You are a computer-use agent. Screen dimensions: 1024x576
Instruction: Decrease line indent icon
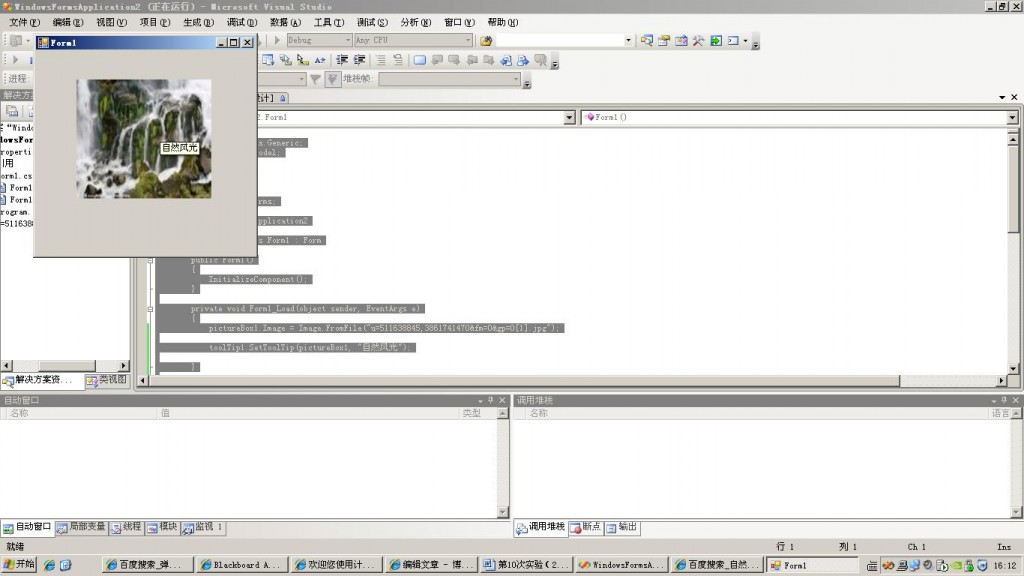(x=342, y=60)
